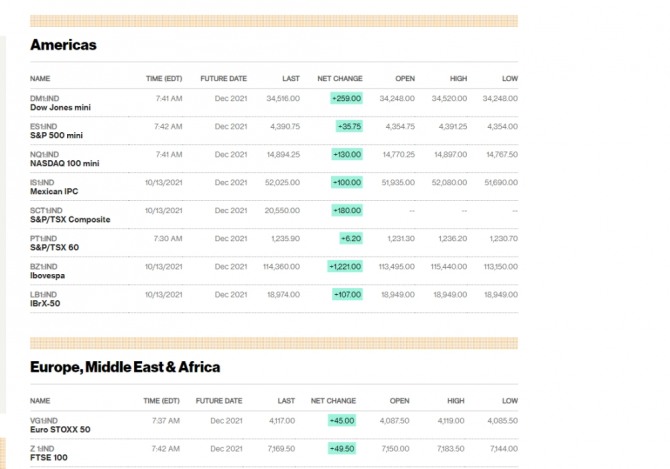Open the Euro STOXX 50 link

(60, 429)
